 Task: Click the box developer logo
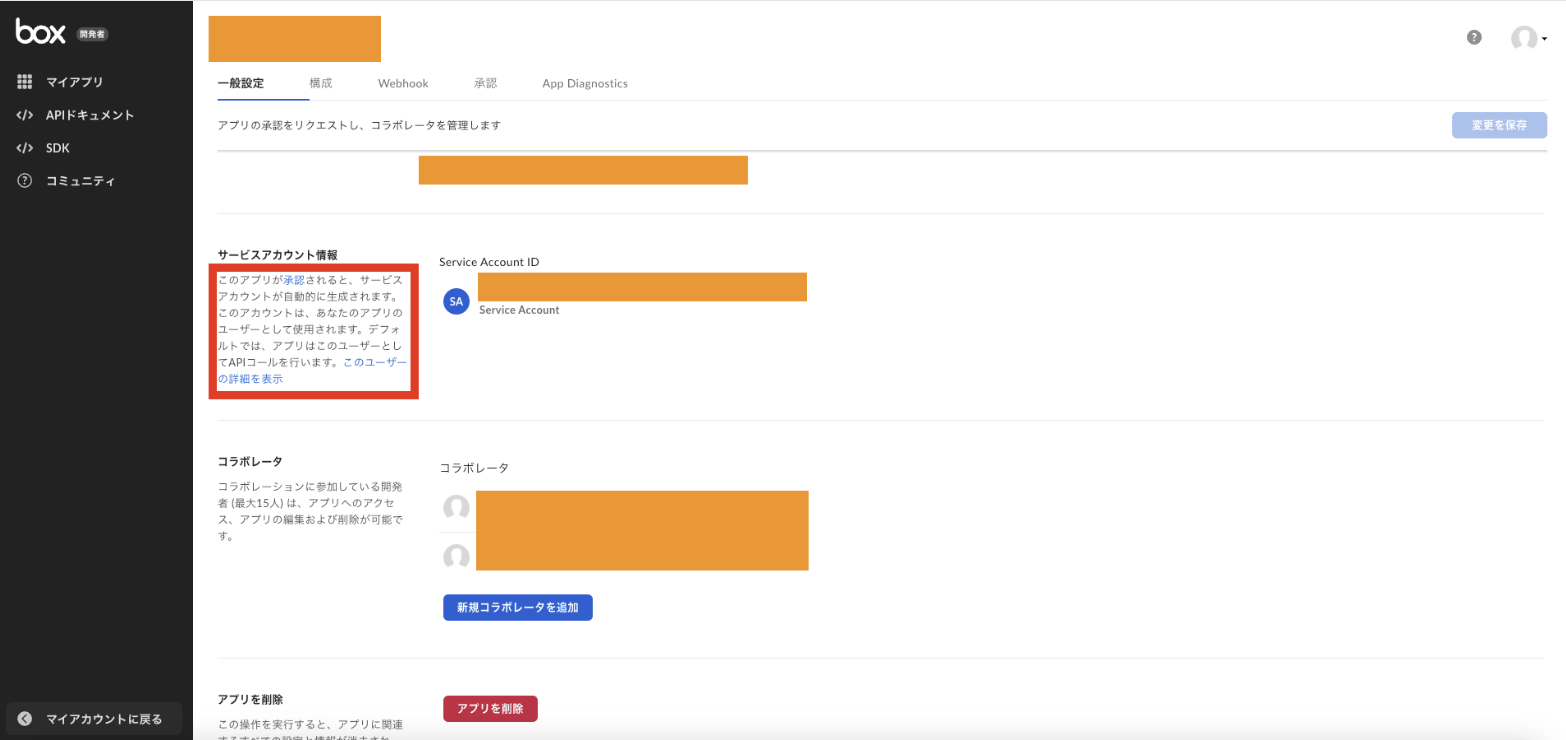pos(38,31)
